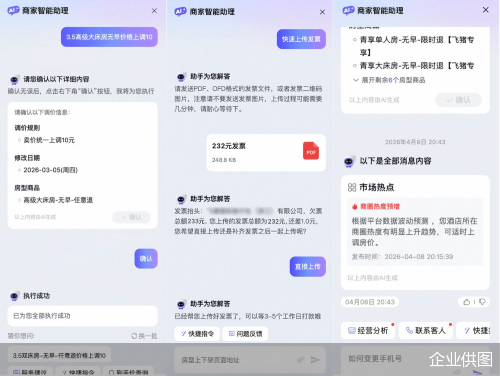Open the 232元发票 PDF attachment card
This screenshot has width=500, height=376.
tap(266, 153)
